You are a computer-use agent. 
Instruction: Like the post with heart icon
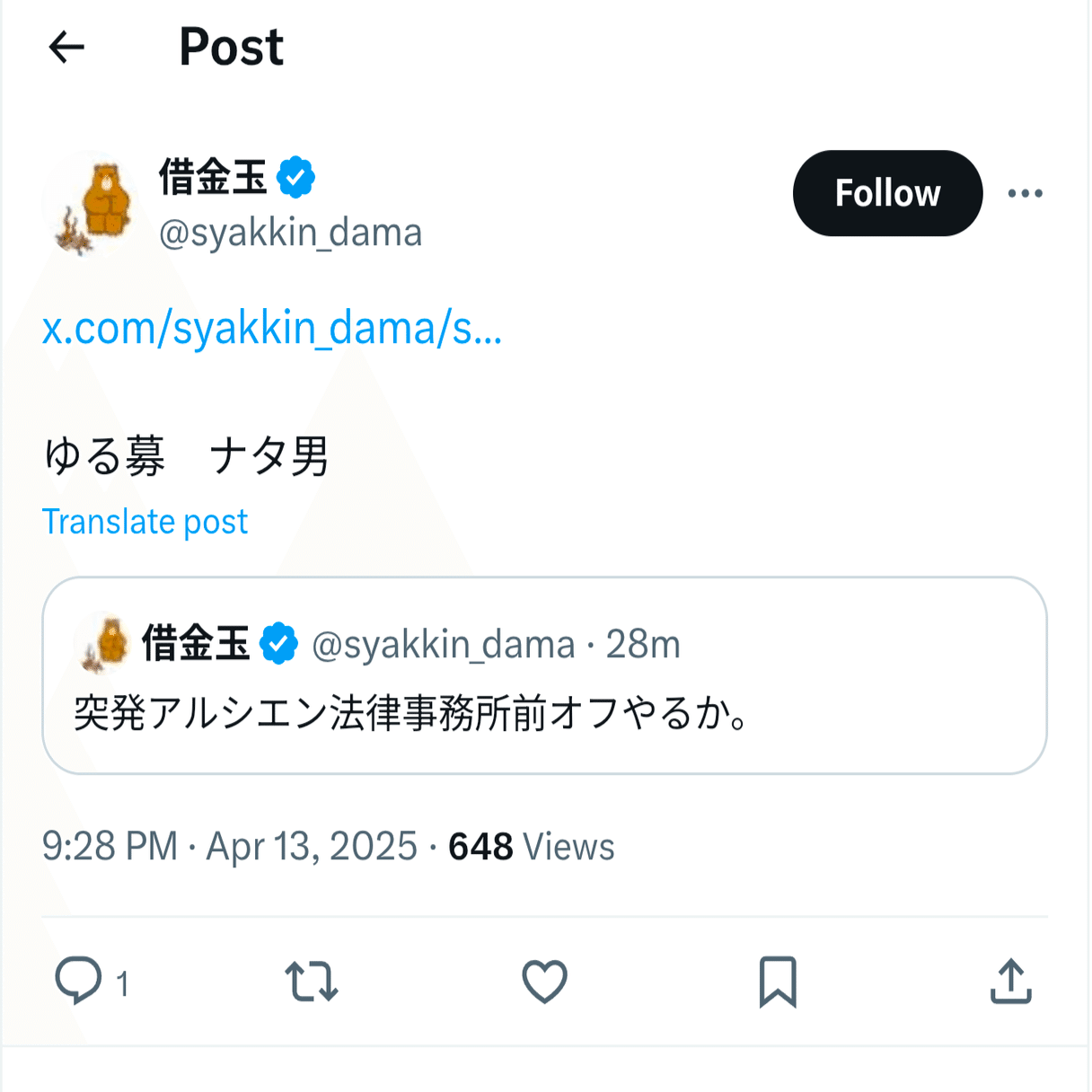[x=544, y=981]
